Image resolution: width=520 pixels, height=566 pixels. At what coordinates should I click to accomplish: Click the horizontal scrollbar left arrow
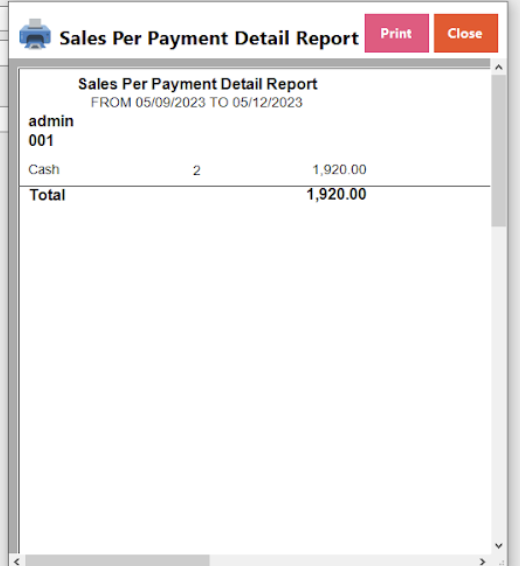[17, 561]
